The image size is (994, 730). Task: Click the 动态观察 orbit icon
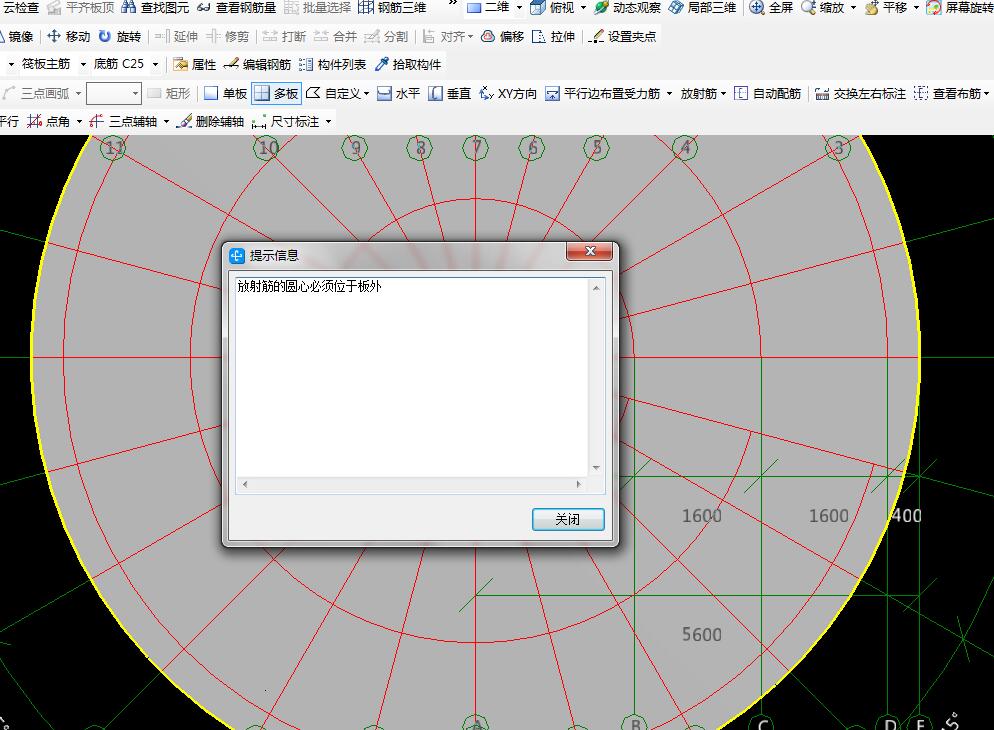tap(602, 7)
